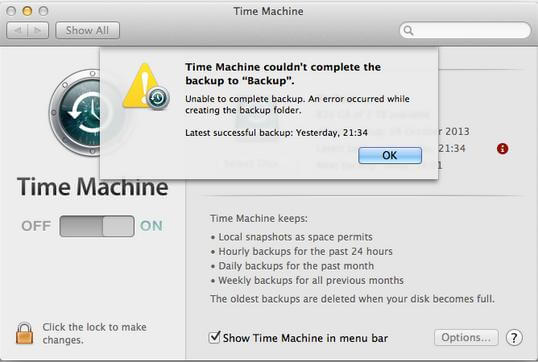Click 'Daily backups for the past month'
Screen dimensions: 538x362
[x=296, y=266]
